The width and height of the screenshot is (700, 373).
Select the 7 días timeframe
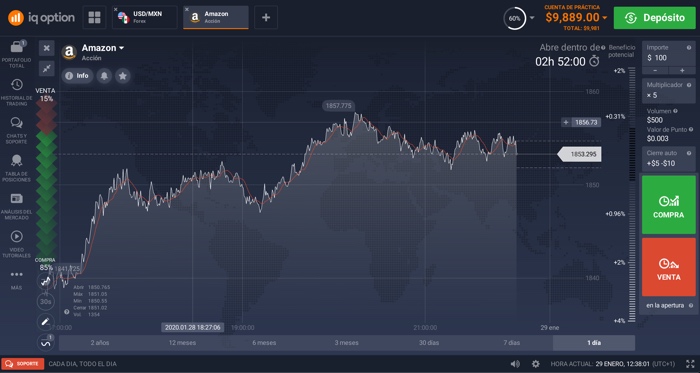tap(511, 343)
